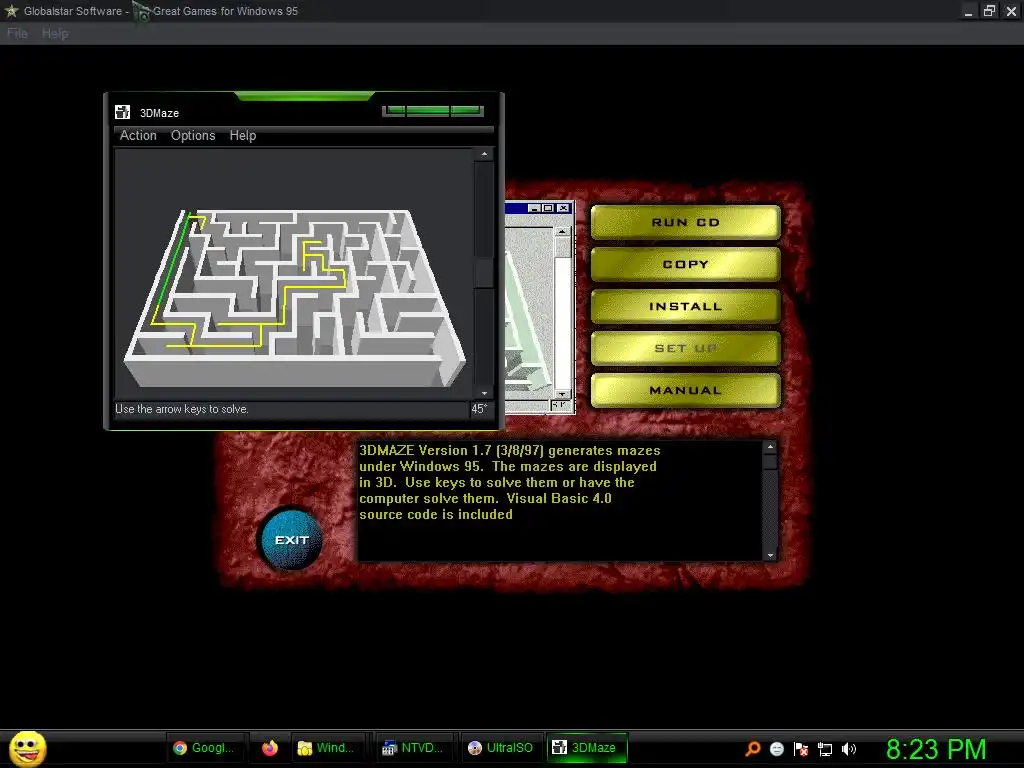Restore down the Globalstar main window
Screen dimensions: 1024x768
[x=989, y=10]
